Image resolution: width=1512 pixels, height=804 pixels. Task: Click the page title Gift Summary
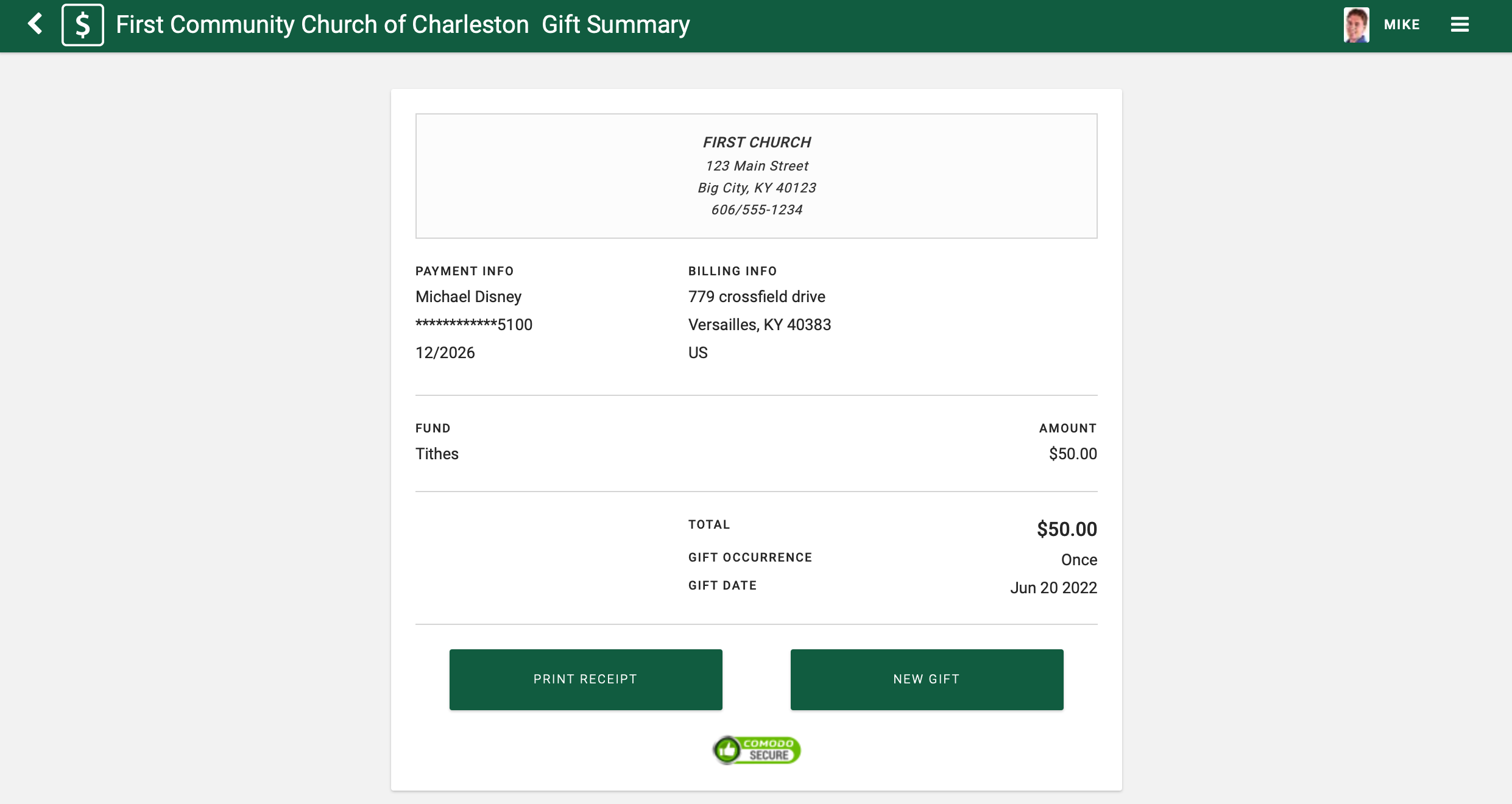coord(615,25)
